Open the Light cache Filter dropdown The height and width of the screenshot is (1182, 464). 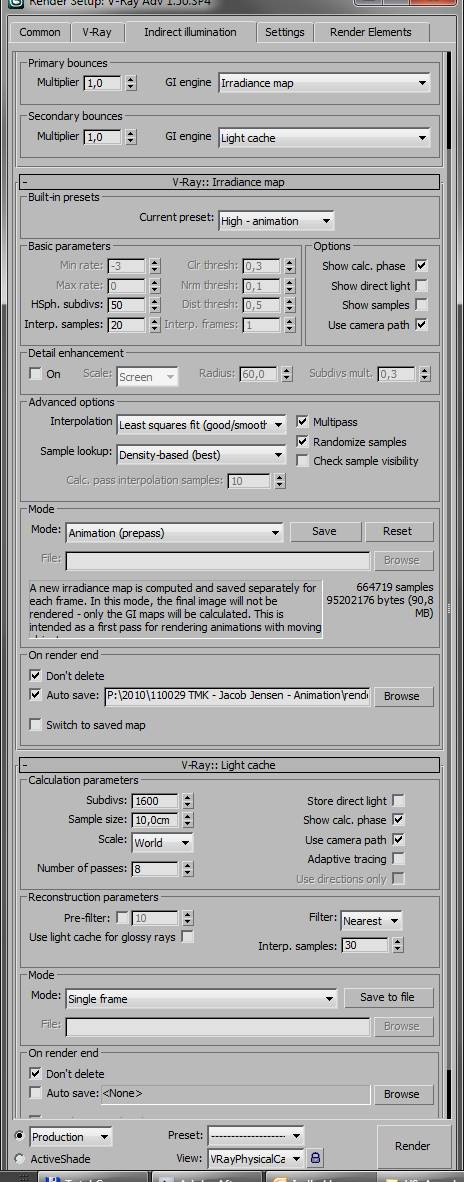pos(371,920)
